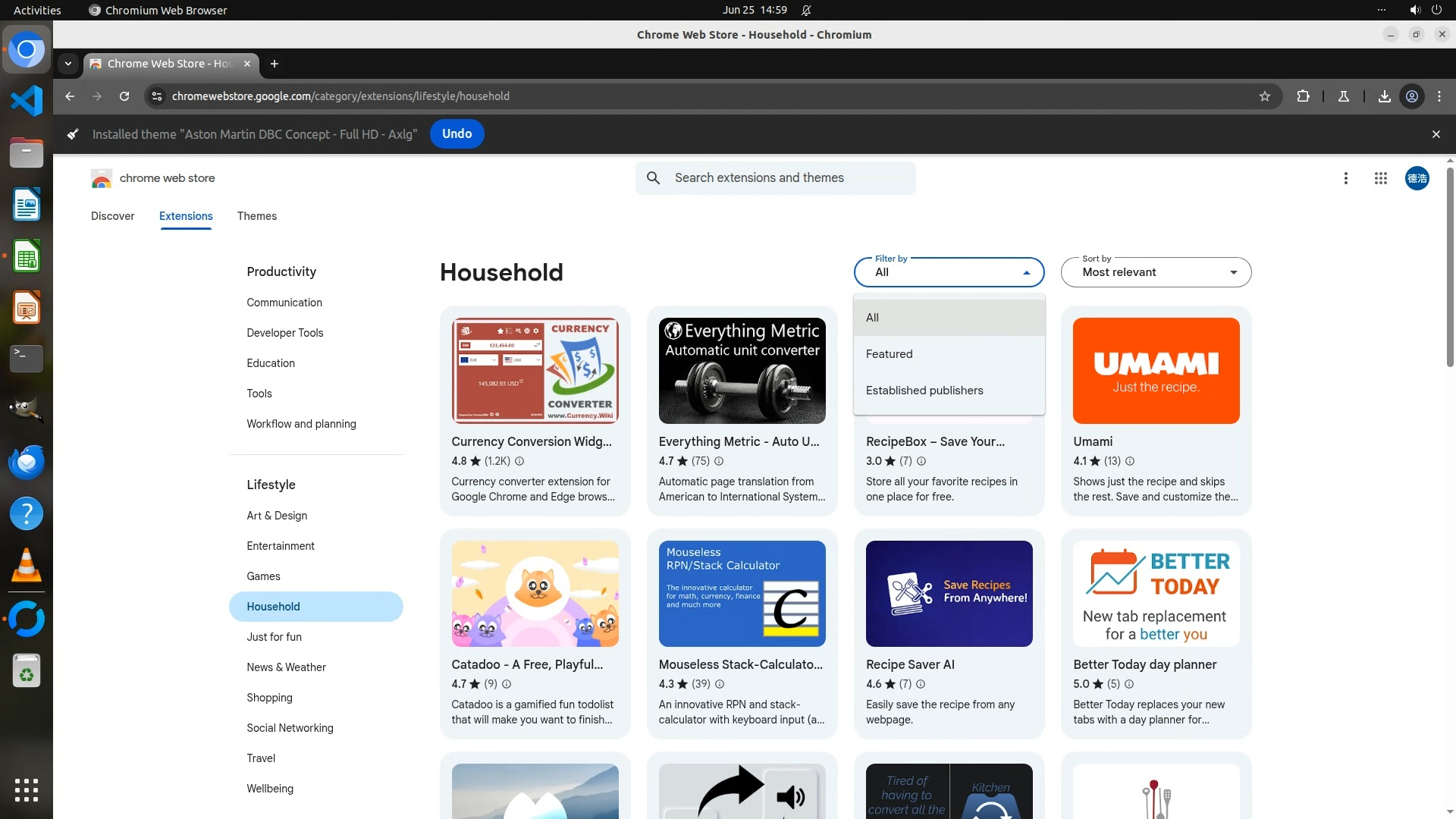This screenshot has width=1456, height=819.
Task: Collapse the Filter by All dropdown
Action: click(948, 272)
